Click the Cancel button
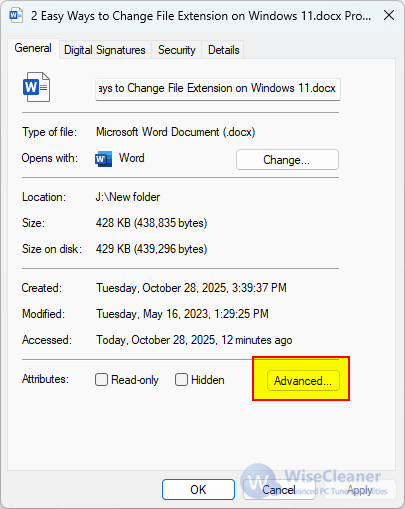Viewport: 405px width, 509px height. [x=279, y=489]
